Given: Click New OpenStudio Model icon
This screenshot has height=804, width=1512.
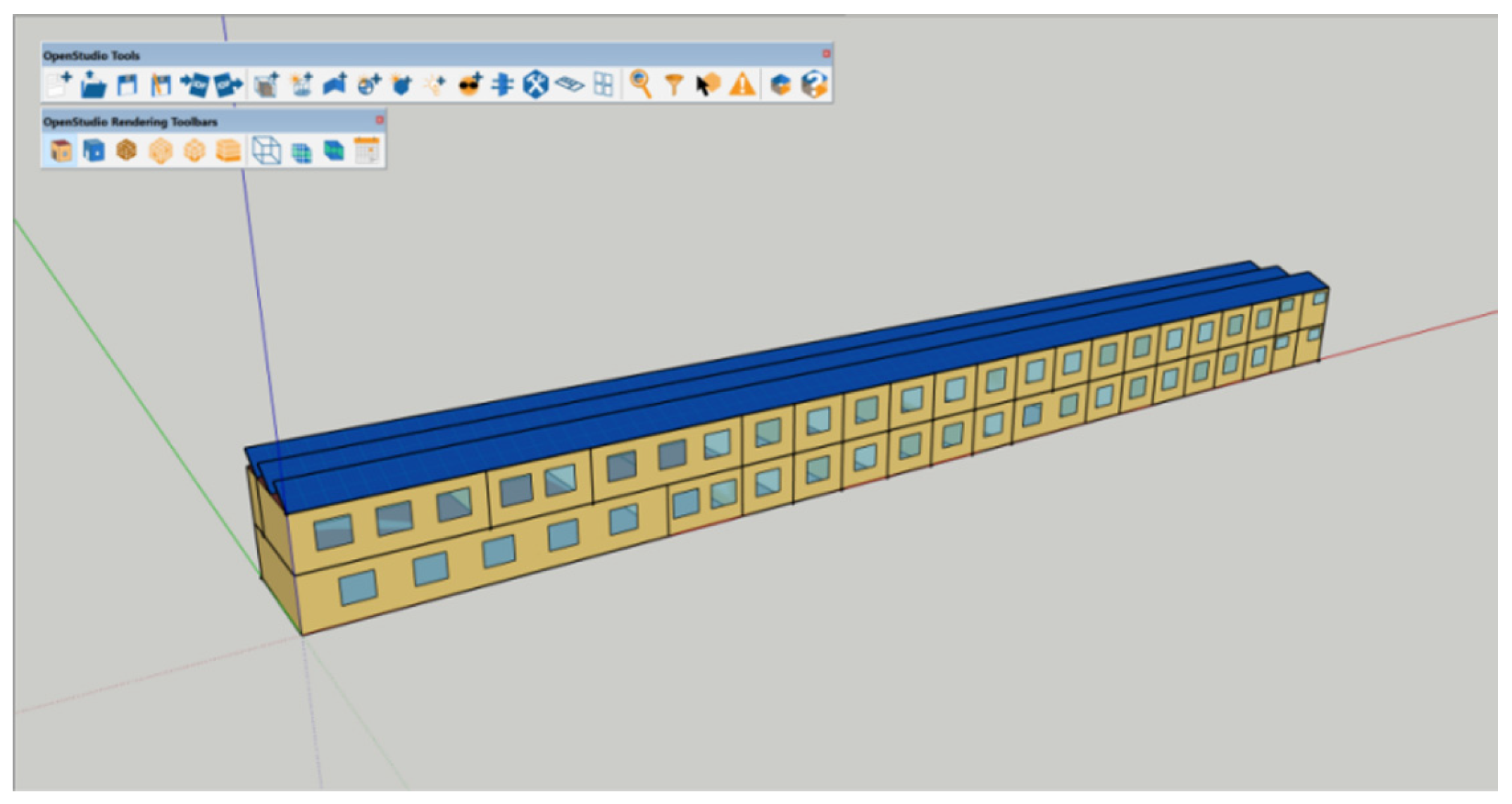Looking at the screenshot, I should click(58, 85).
